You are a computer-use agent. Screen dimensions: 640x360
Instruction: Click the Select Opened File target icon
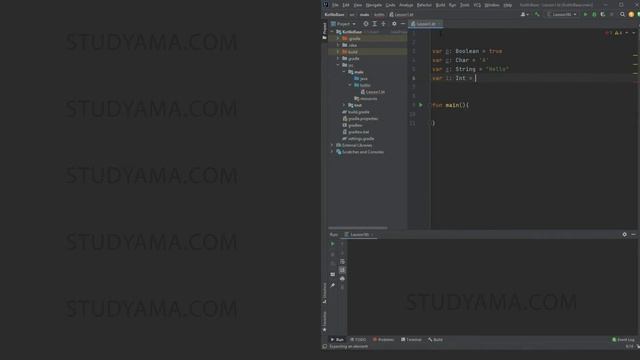[366, 24]
